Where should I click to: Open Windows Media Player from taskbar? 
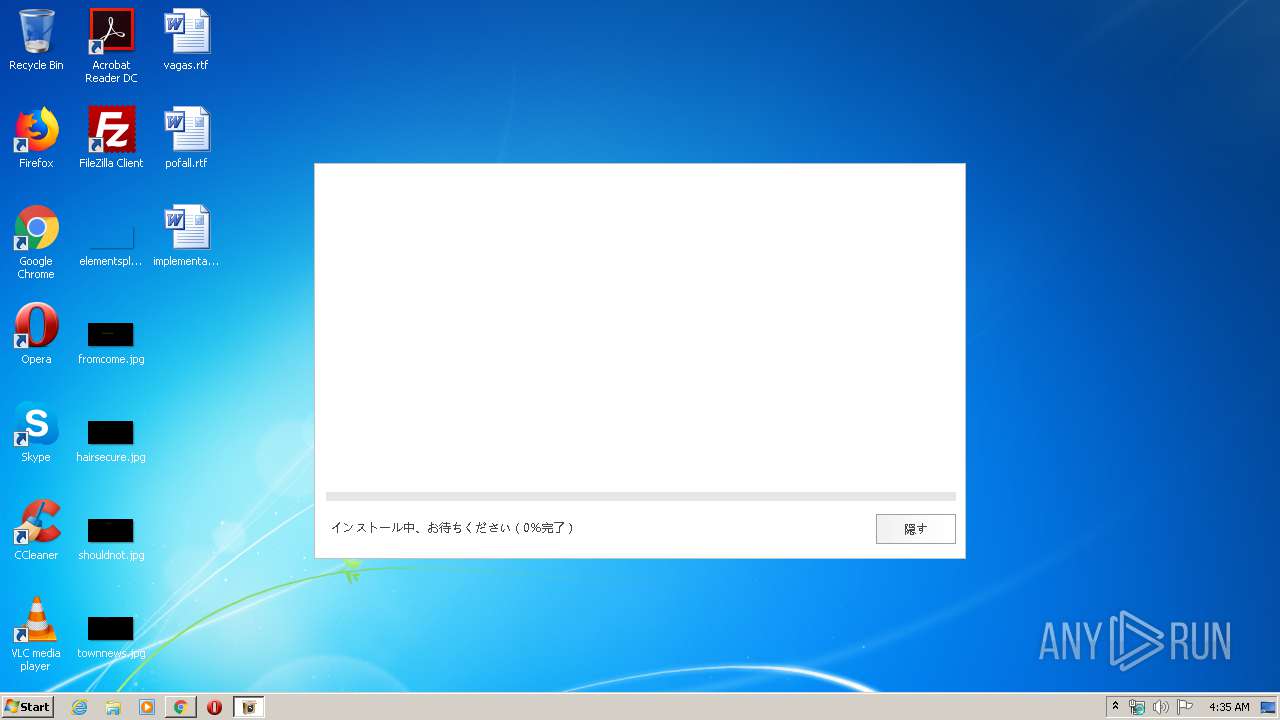(x=147, y=707)
